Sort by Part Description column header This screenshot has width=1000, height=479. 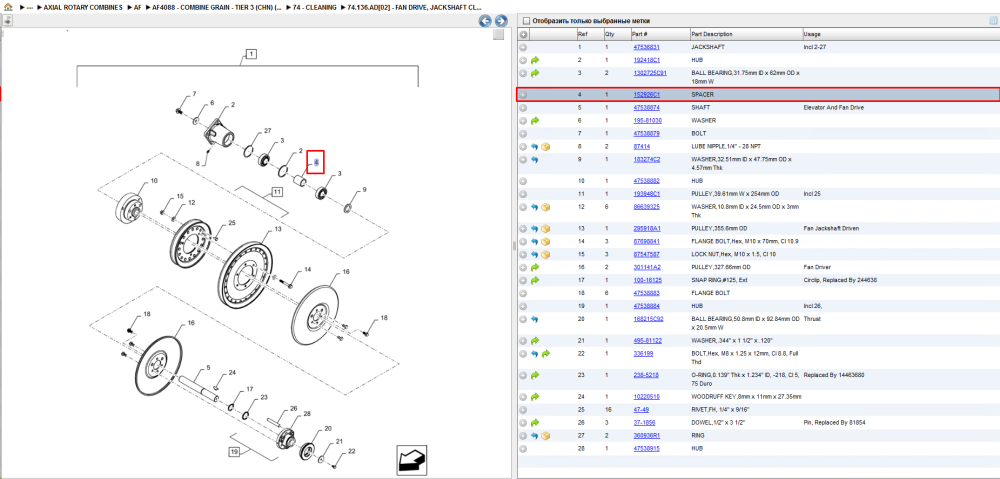pos(746,34)
